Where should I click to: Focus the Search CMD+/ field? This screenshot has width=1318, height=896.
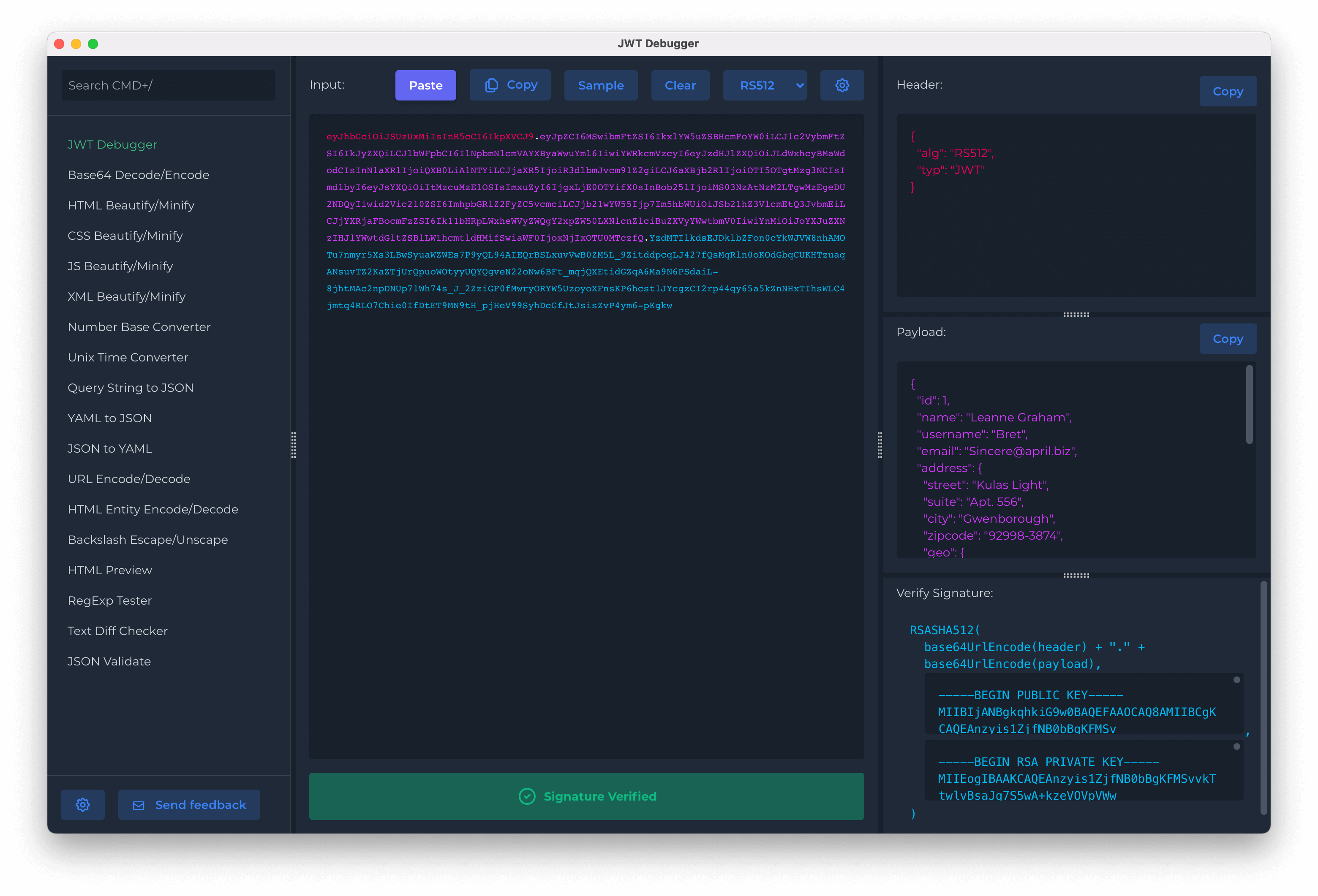click(168, 85)
